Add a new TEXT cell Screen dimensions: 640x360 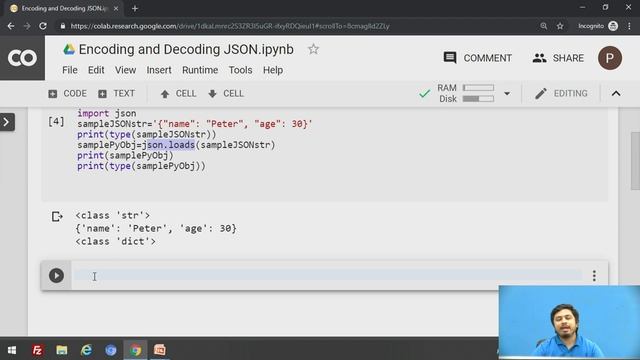(117, 93)
